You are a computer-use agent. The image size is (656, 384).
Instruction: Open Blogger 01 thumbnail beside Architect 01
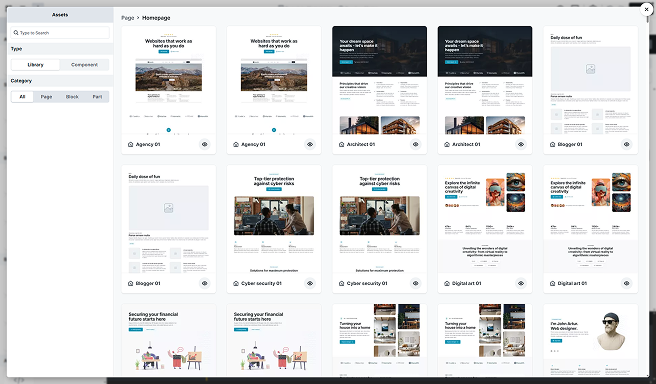tap(590, 80)
